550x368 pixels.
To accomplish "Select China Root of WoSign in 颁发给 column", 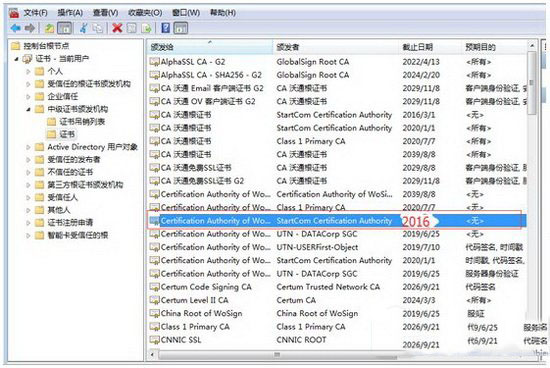I will tap(201, 314).
